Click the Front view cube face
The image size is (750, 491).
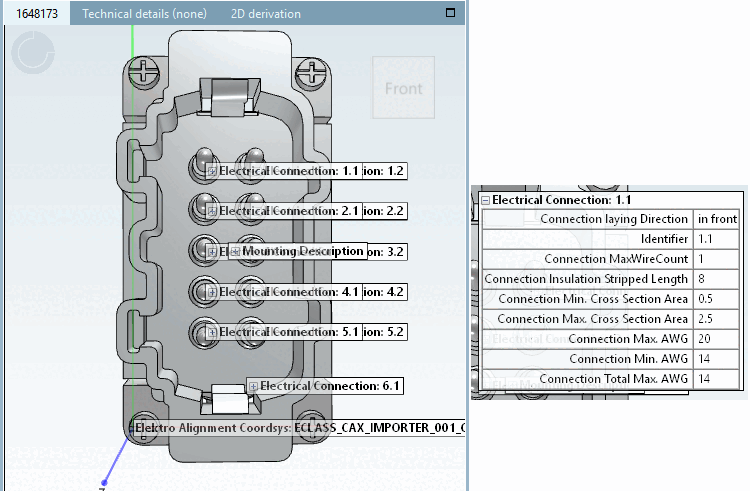point(403,88)
